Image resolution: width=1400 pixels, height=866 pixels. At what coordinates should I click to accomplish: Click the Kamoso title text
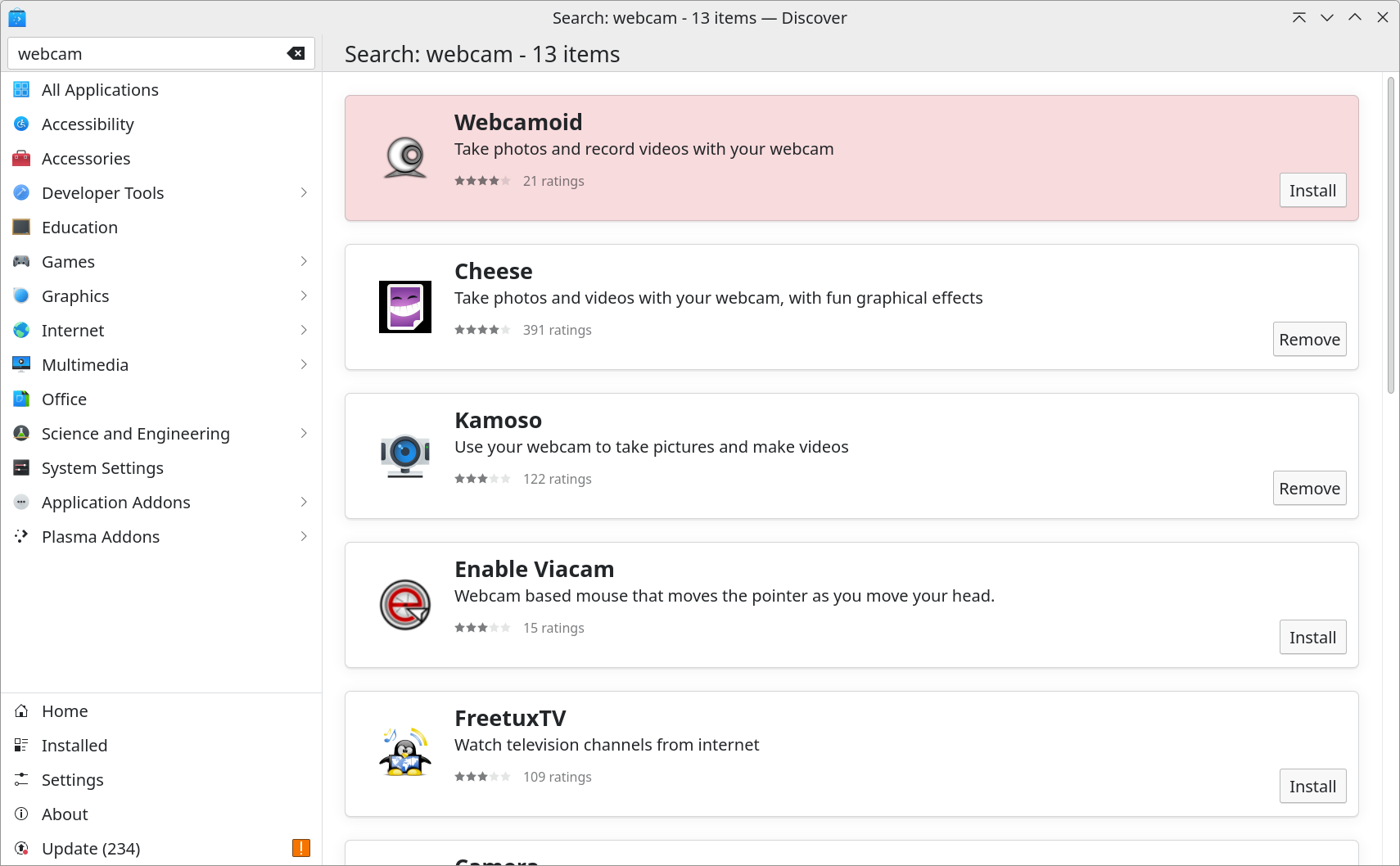498,420
